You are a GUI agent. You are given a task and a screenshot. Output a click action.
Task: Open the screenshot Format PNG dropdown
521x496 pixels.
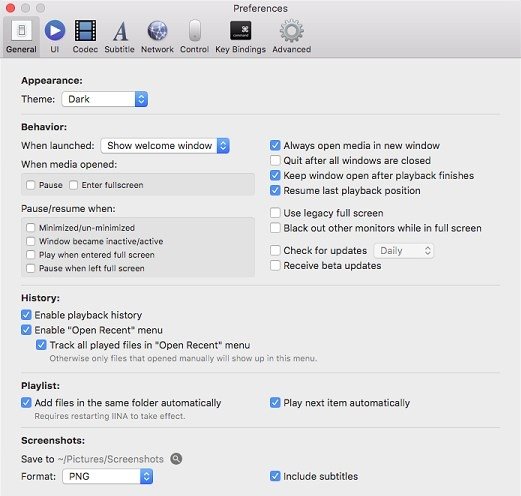click(x=108, y=476)
